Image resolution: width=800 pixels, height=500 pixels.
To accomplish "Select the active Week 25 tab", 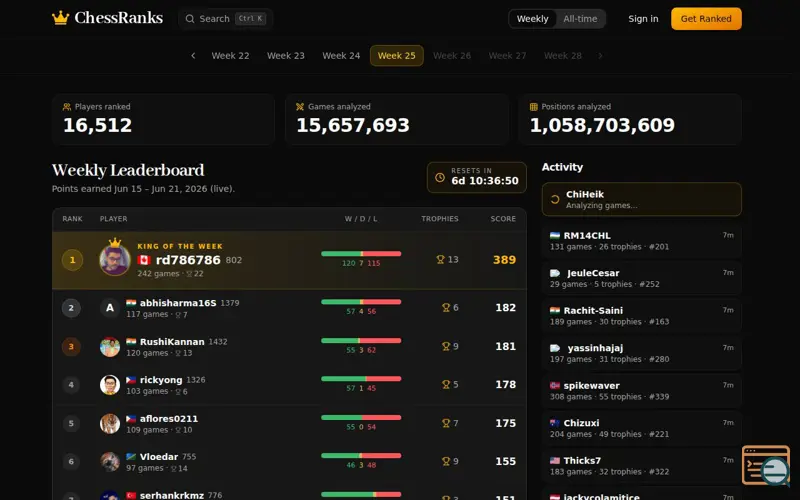I will coord(396,56).
